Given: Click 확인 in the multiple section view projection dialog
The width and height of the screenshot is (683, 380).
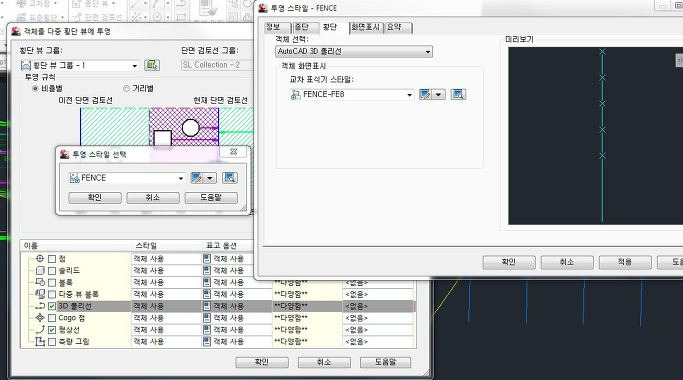Looking at the screenshot, I should coord(262,362).
